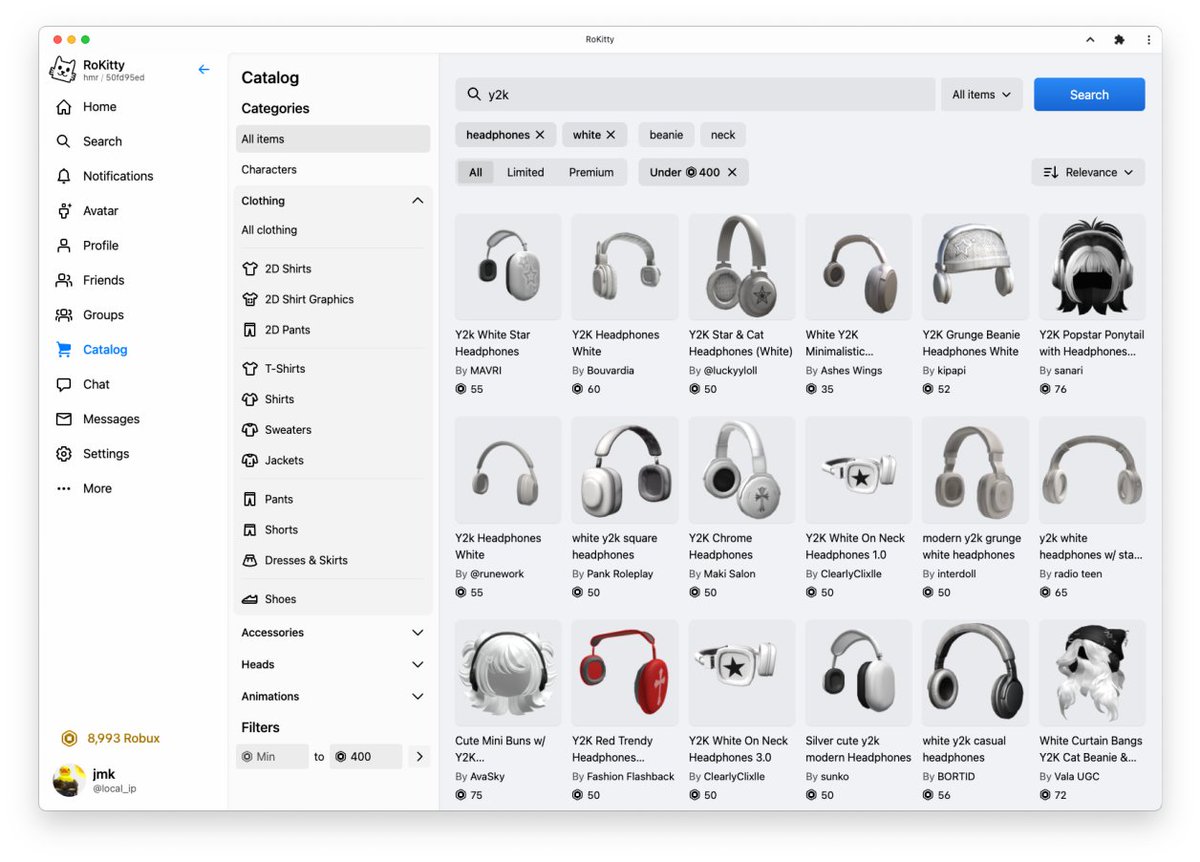Image resolution: width=1200 pixels, height=862 pixels.
Task: Collapse sidebar with the back arrow
Action: pos(204,70)
